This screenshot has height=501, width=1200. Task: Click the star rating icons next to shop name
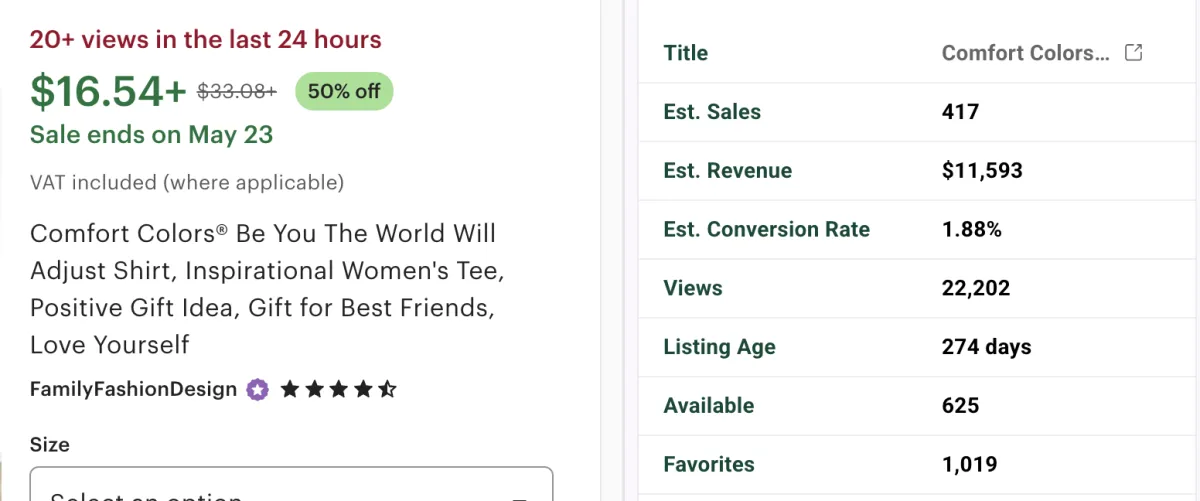pos(339,389)
